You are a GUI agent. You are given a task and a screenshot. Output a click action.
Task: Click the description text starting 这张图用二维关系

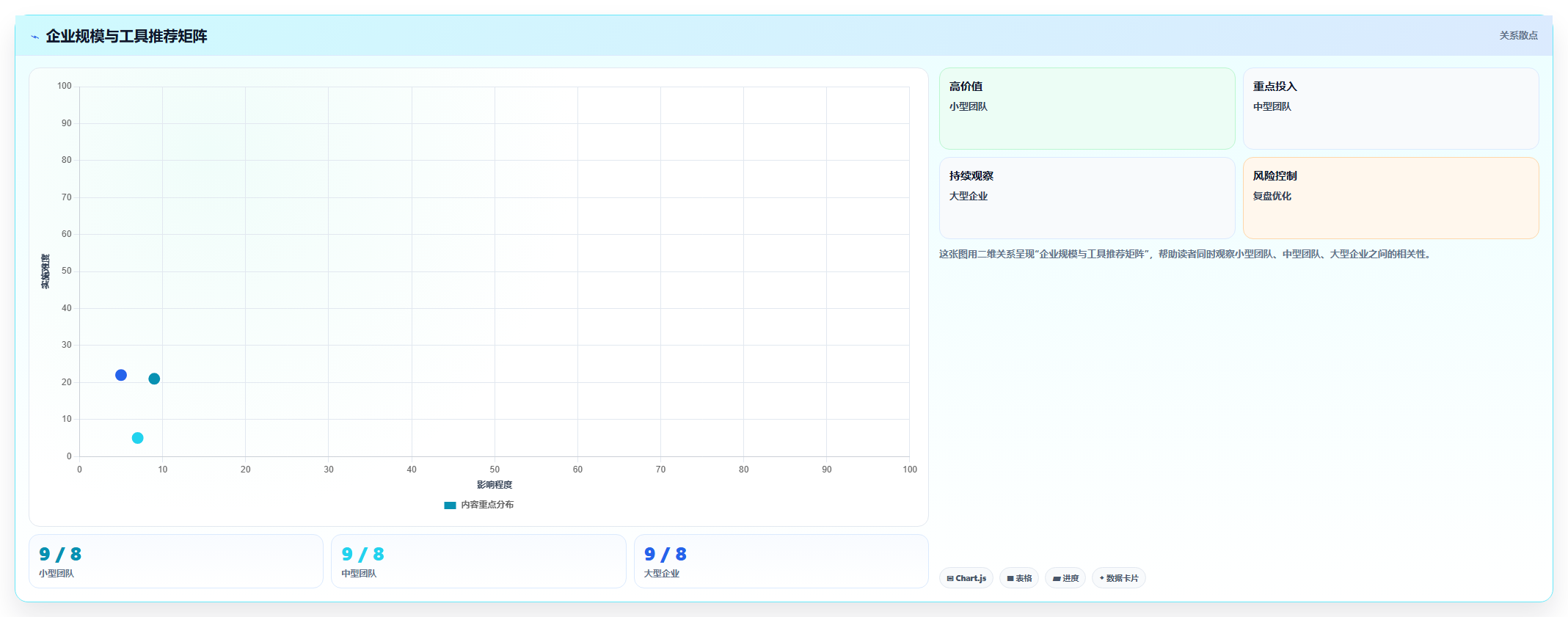[x=1186, y=254]
